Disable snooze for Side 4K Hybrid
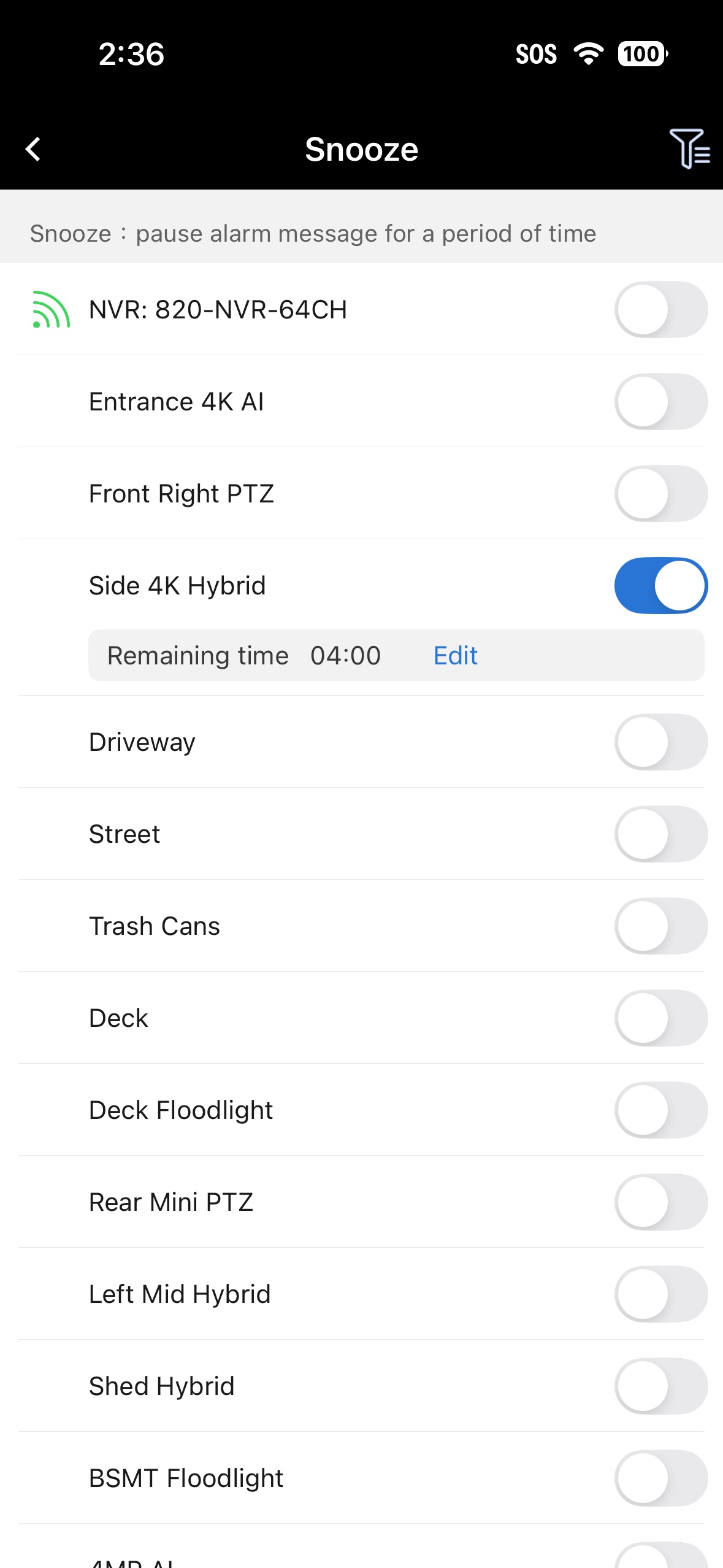Screen dimensions: 723x1568 tap(661, 586)
